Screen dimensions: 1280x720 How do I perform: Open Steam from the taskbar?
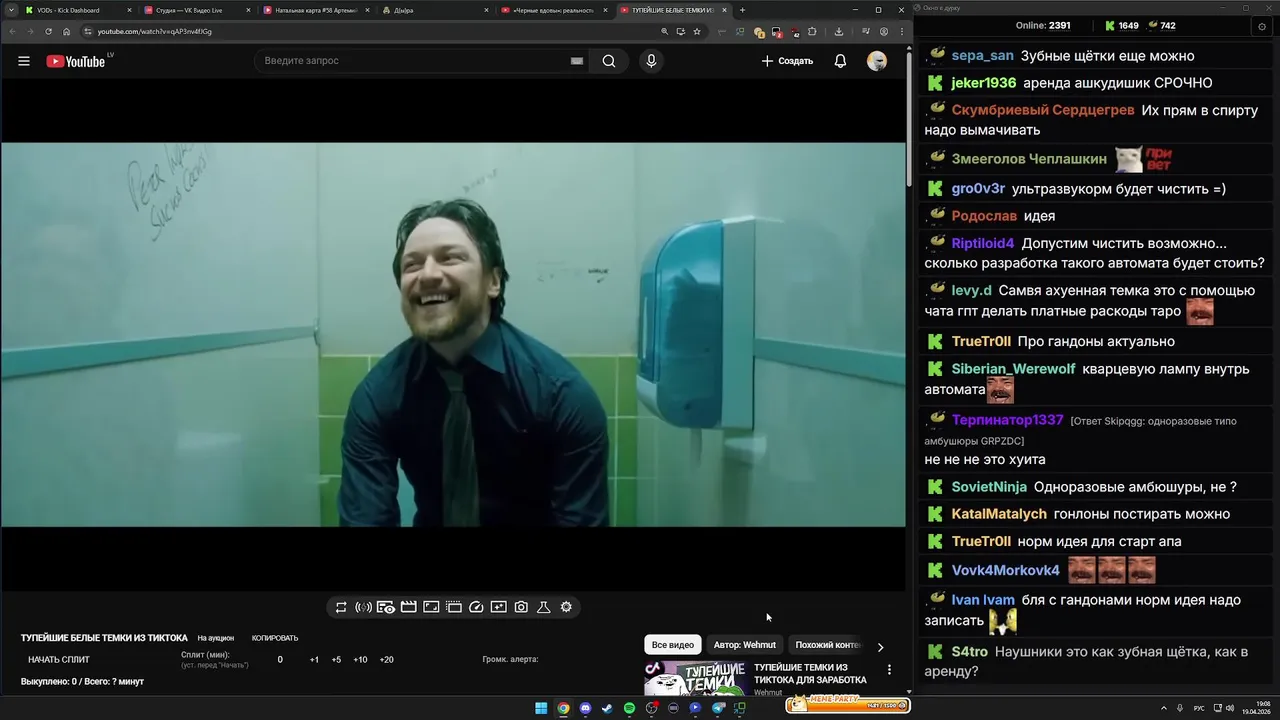607,708
